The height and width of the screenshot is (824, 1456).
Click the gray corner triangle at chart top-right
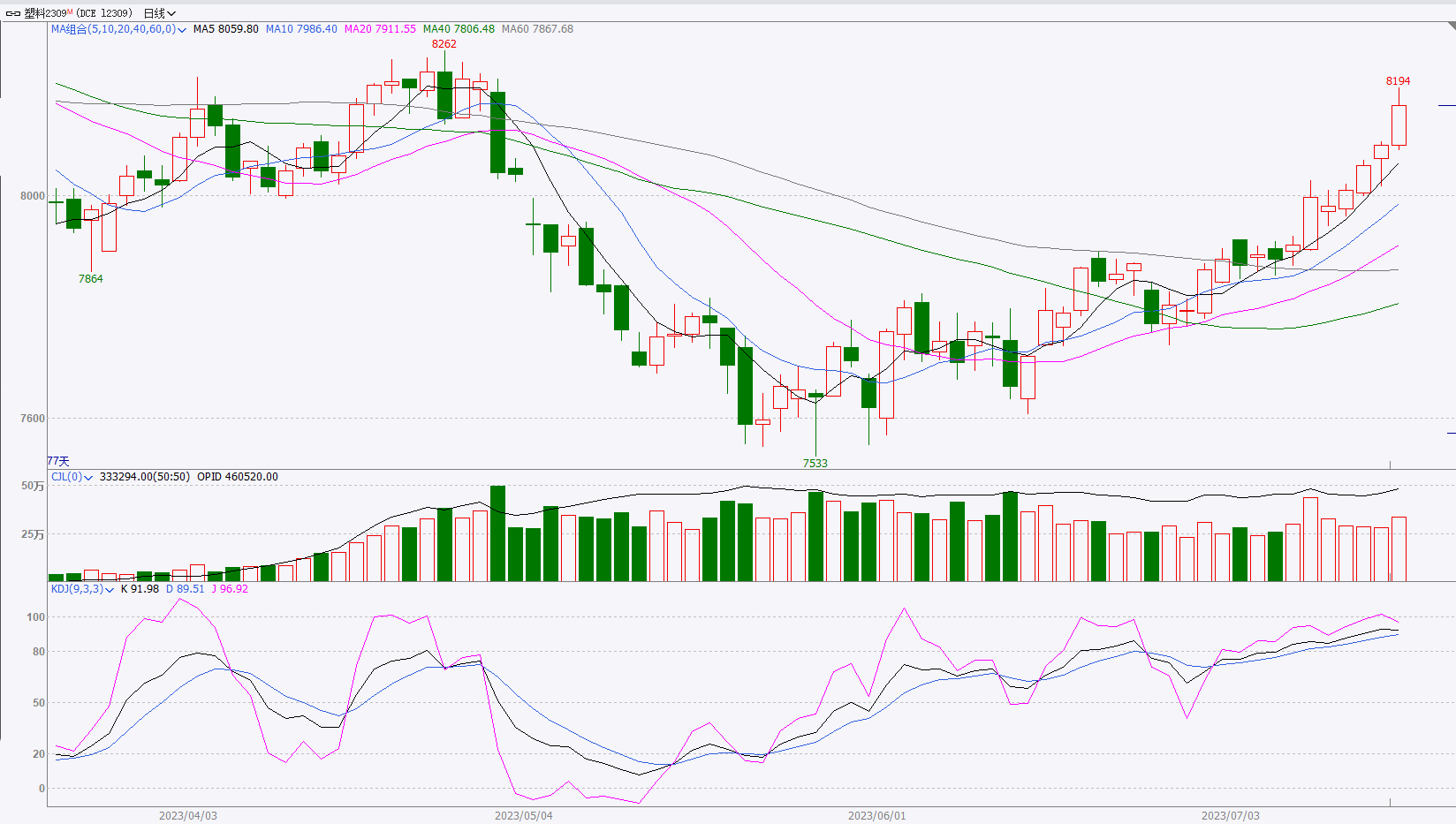pyautogui.click(x=1451, y=26)
